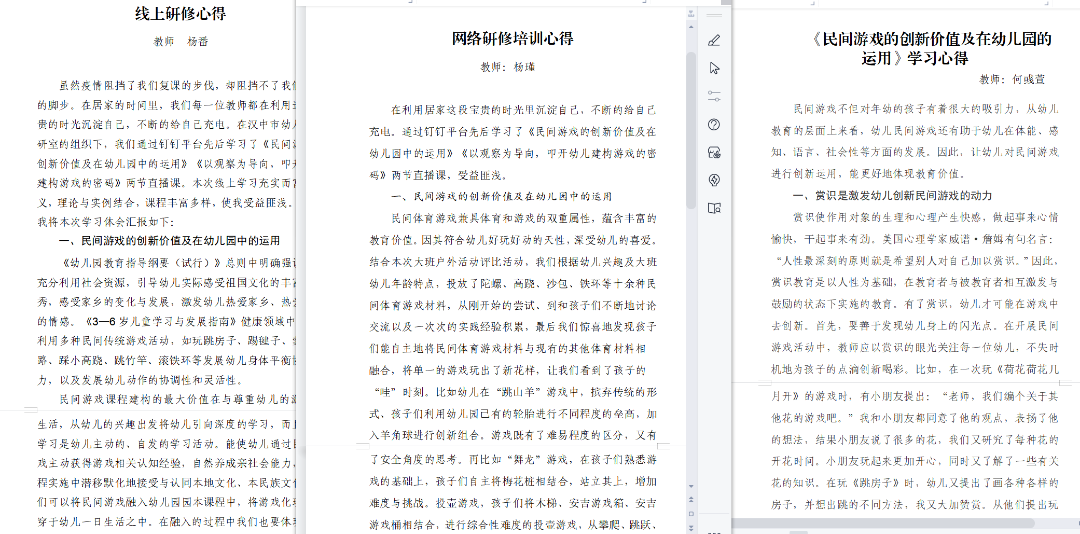Click author '教师：何彧萱' in right document
Viewport: 1080px width, 534px height.
pos(1012,79)
